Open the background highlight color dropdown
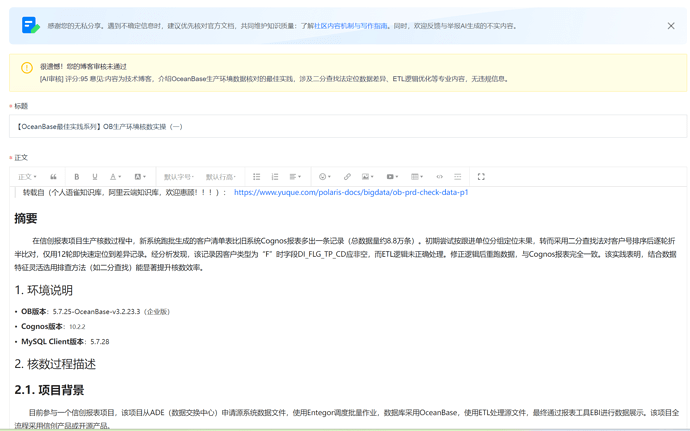This screenshot has height=431, width=690. [x=140, y=177]
